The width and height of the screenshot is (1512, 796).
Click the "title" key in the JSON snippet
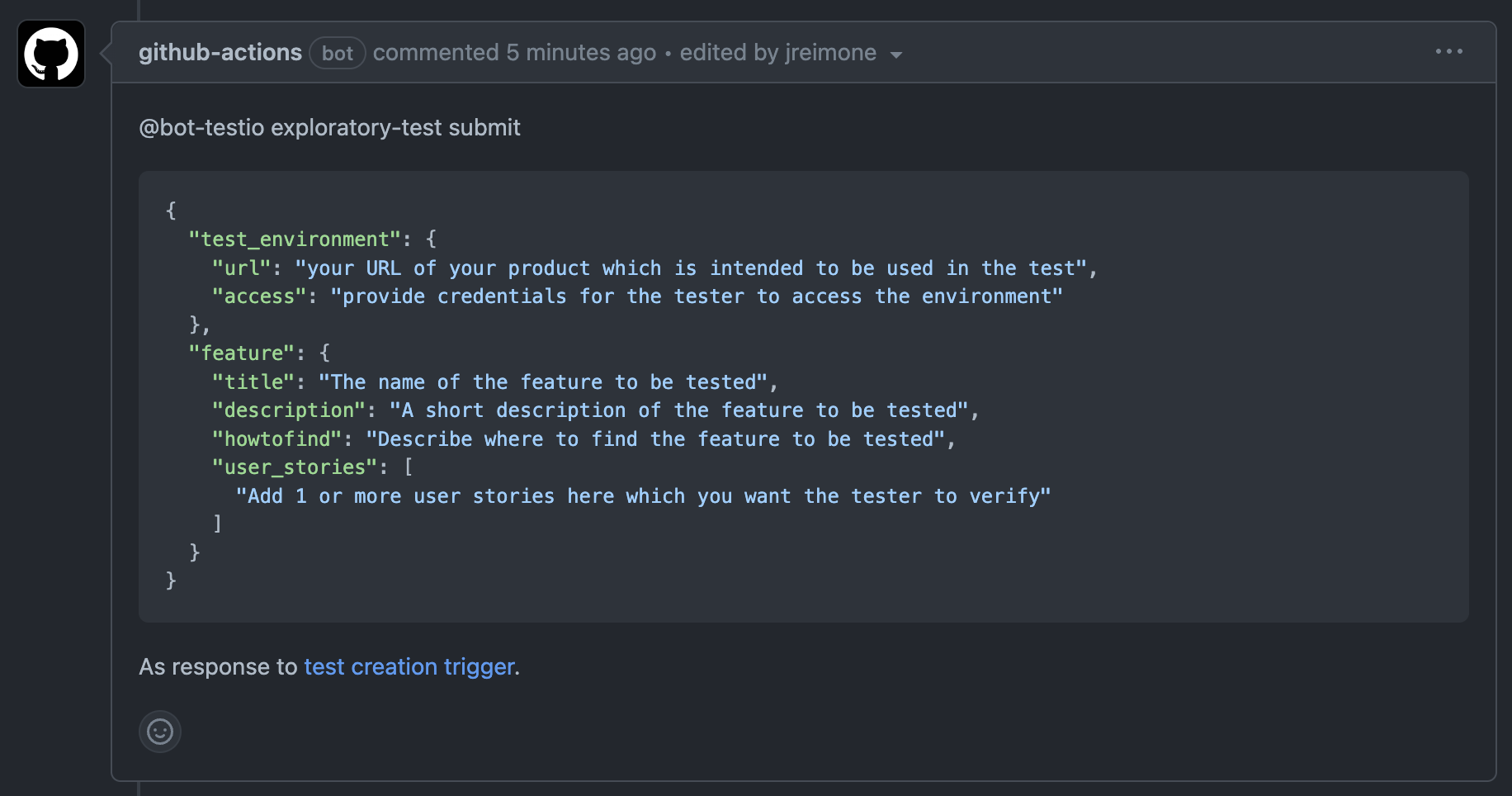253,382
